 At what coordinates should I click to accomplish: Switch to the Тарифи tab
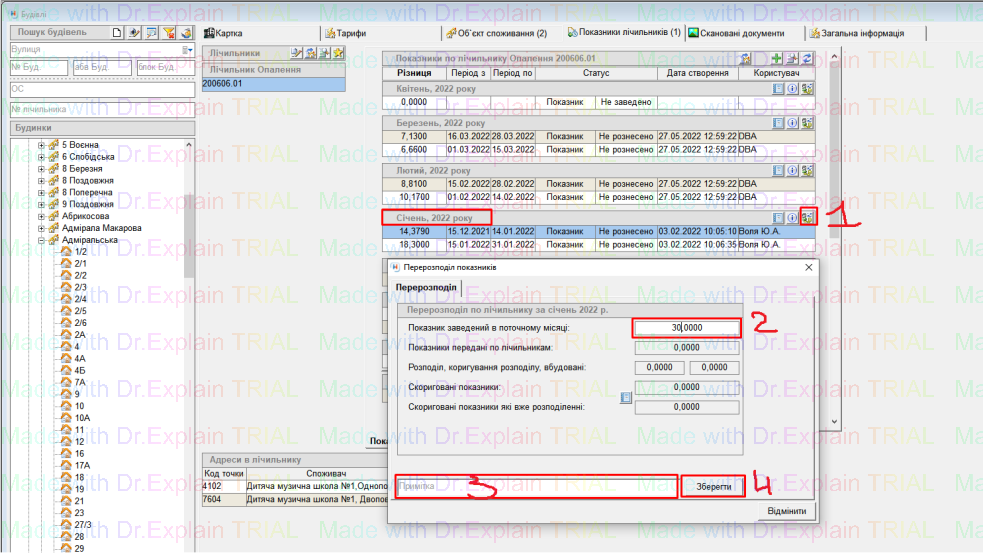(344, 33)
